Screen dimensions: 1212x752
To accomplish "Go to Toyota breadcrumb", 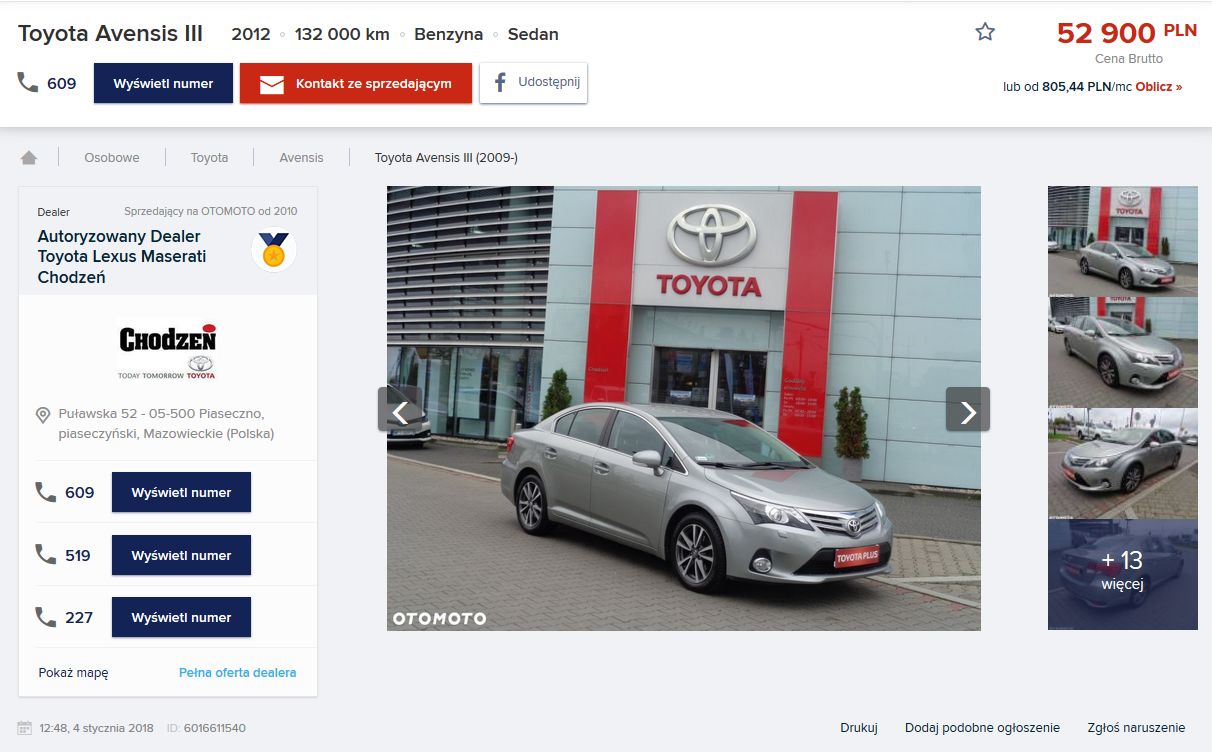I will pos(209,158).
